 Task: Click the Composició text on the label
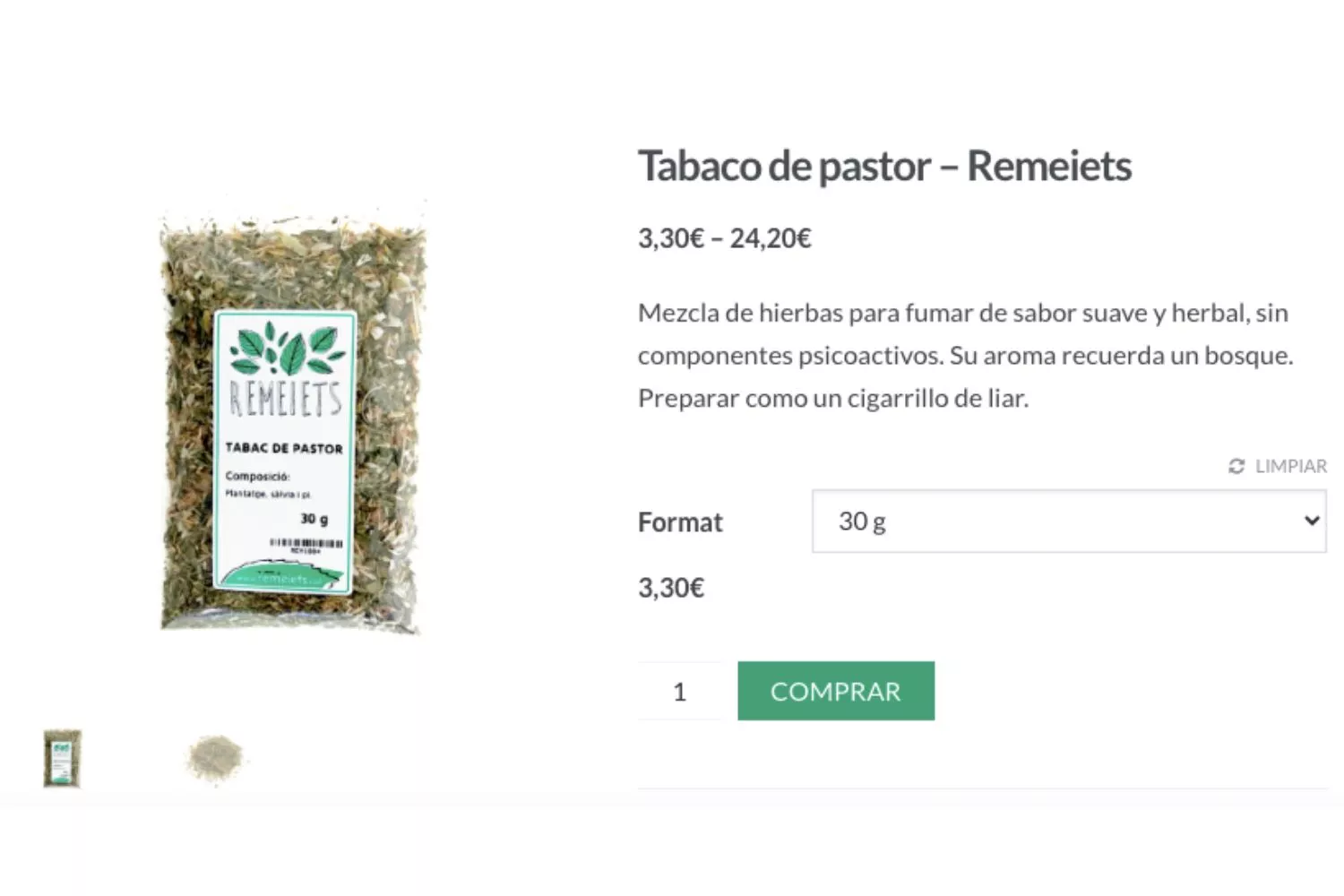coord(257,476)
